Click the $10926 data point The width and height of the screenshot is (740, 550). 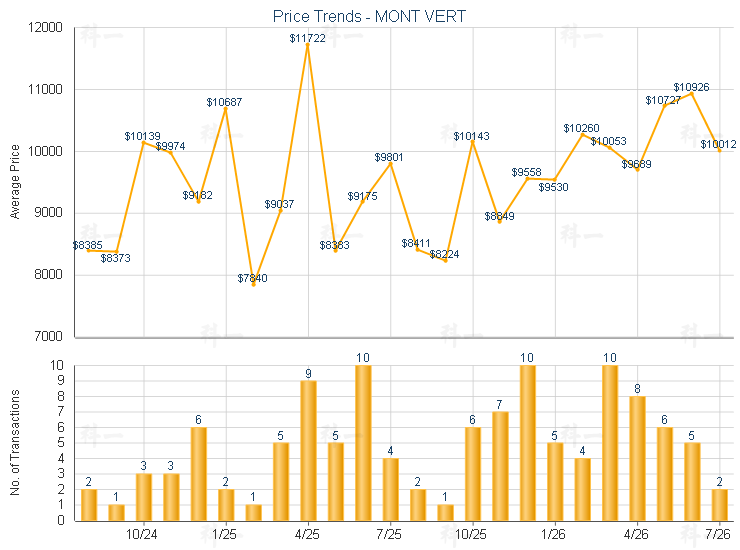click(x=692, y=94)
